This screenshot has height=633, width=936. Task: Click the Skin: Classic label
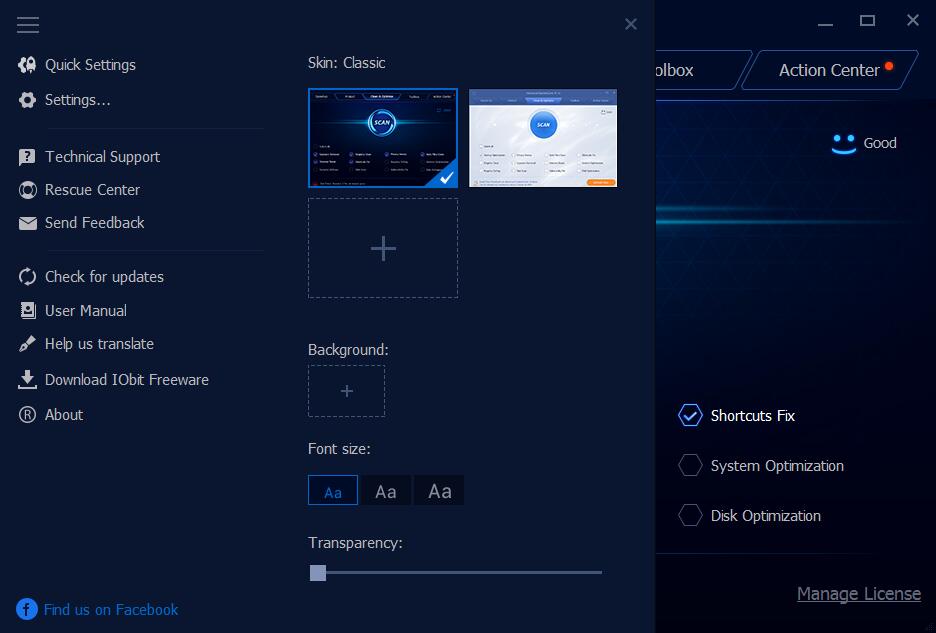[x=346, y=63]
